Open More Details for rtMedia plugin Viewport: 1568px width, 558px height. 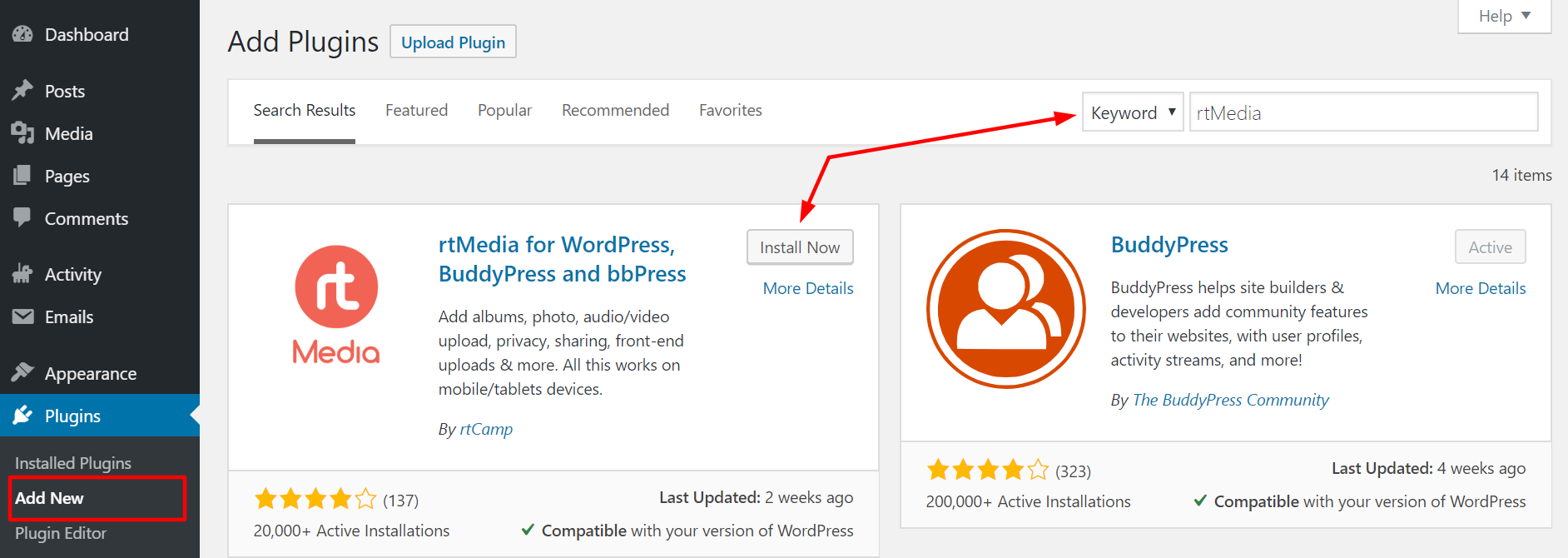[808, 288]
